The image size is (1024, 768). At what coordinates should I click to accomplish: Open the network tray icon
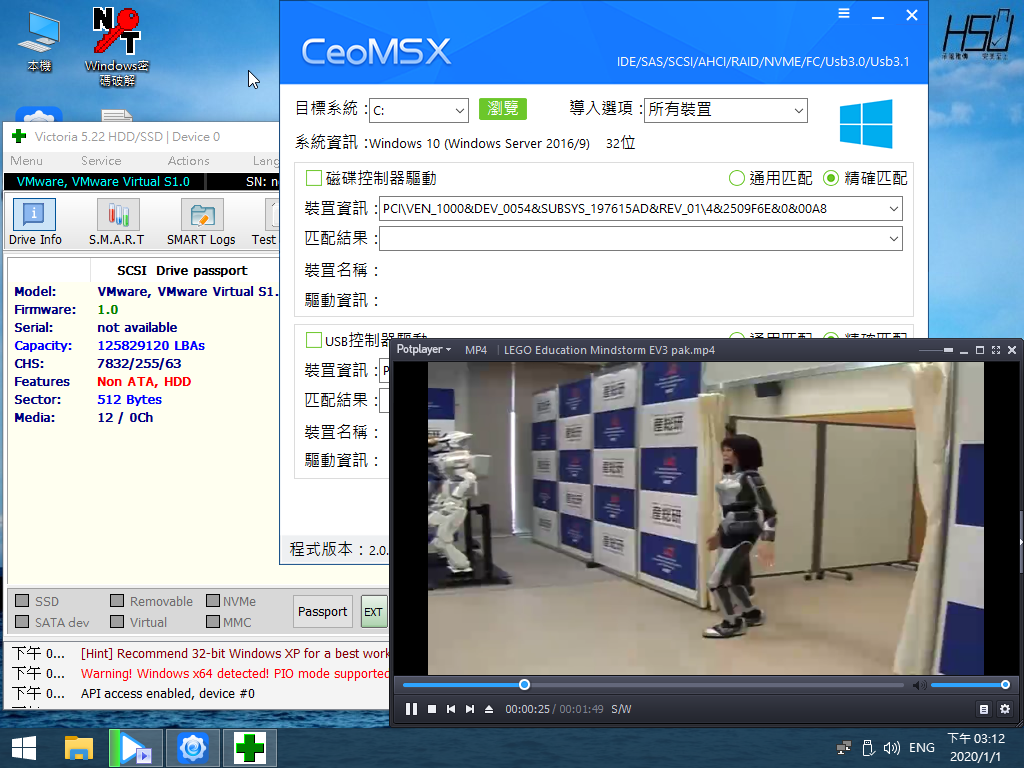[x=844, y=748]
